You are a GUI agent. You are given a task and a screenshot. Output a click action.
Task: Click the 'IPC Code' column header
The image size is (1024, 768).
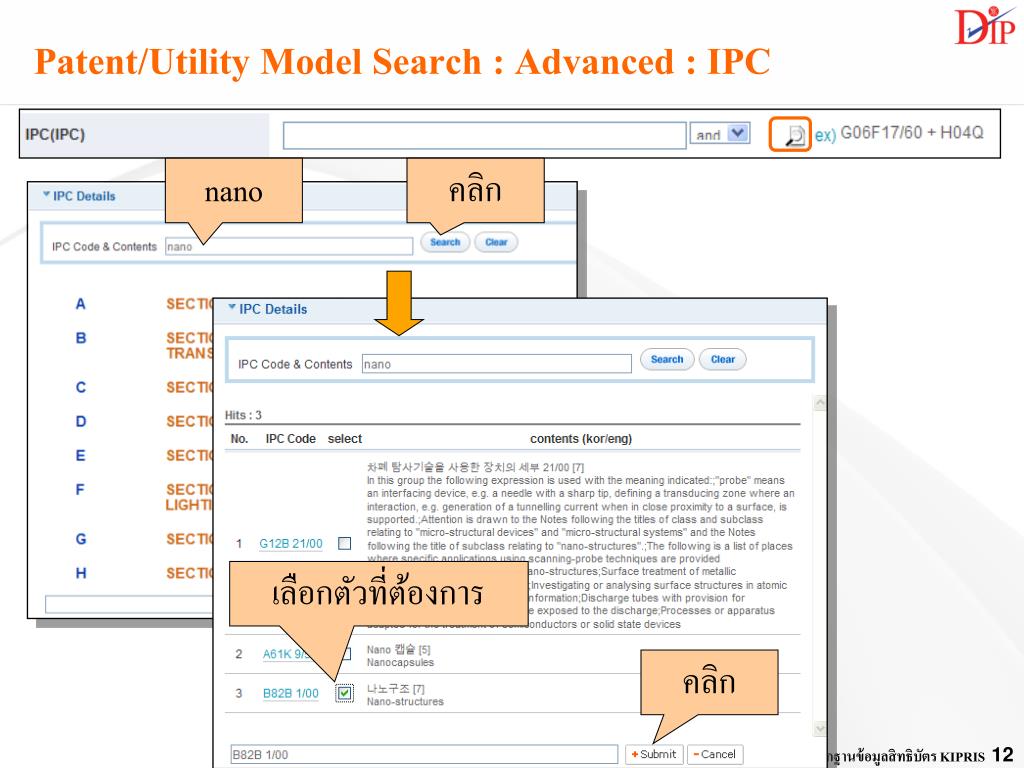[290, 439]
